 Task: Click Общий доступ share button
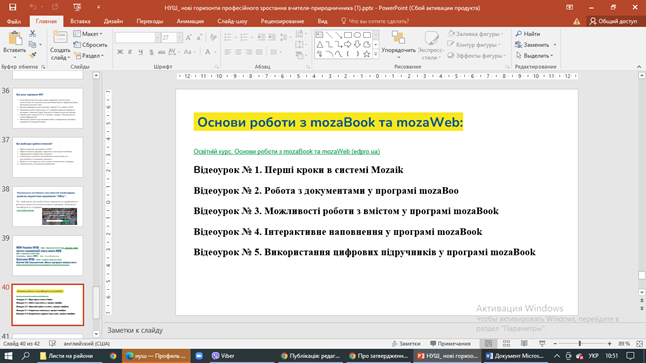click(613, 21)
